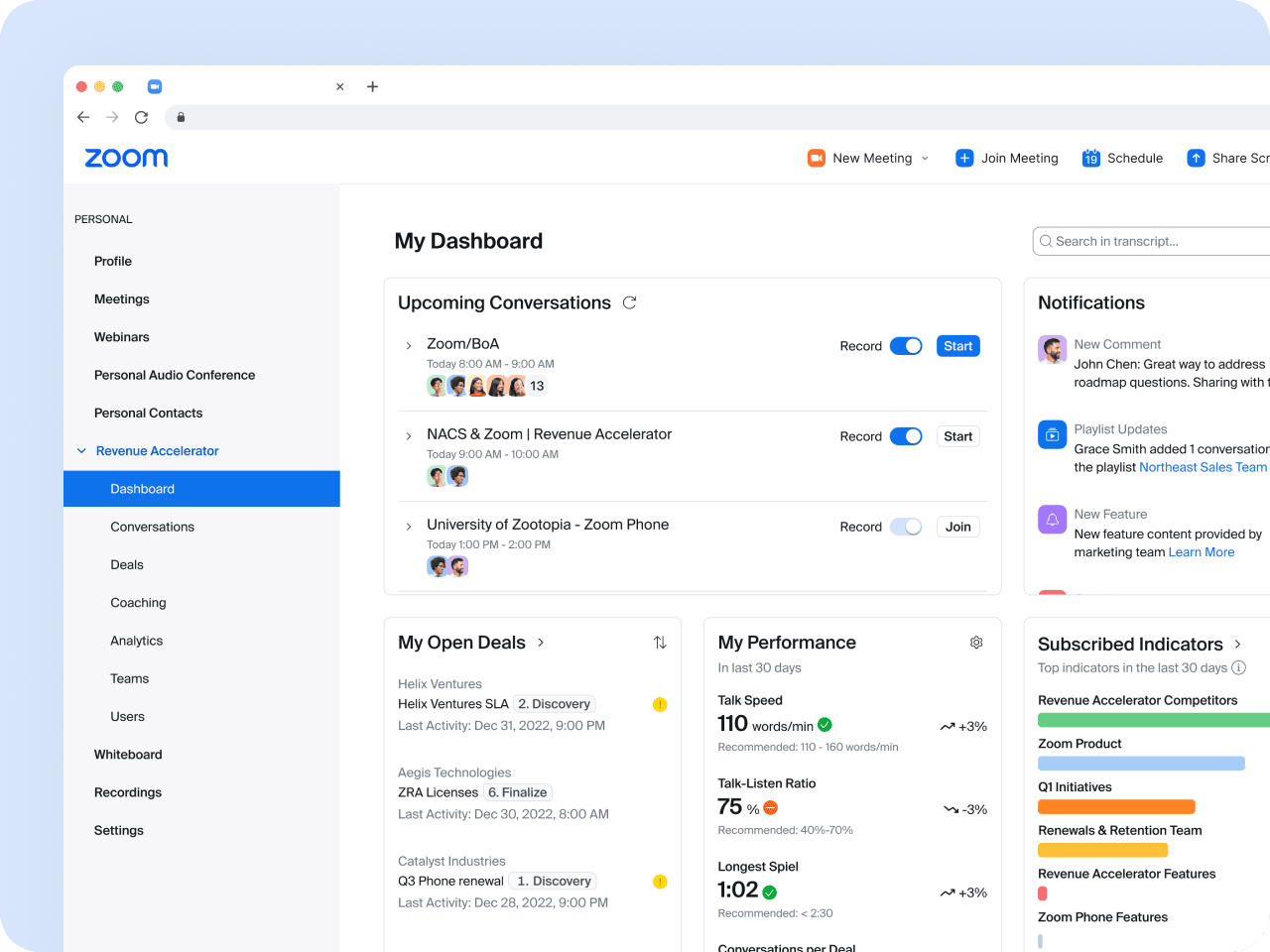Expand University of Zootopia conversation row
Image resolution: width=1270 pixels, height=952 pixels.
409,527
